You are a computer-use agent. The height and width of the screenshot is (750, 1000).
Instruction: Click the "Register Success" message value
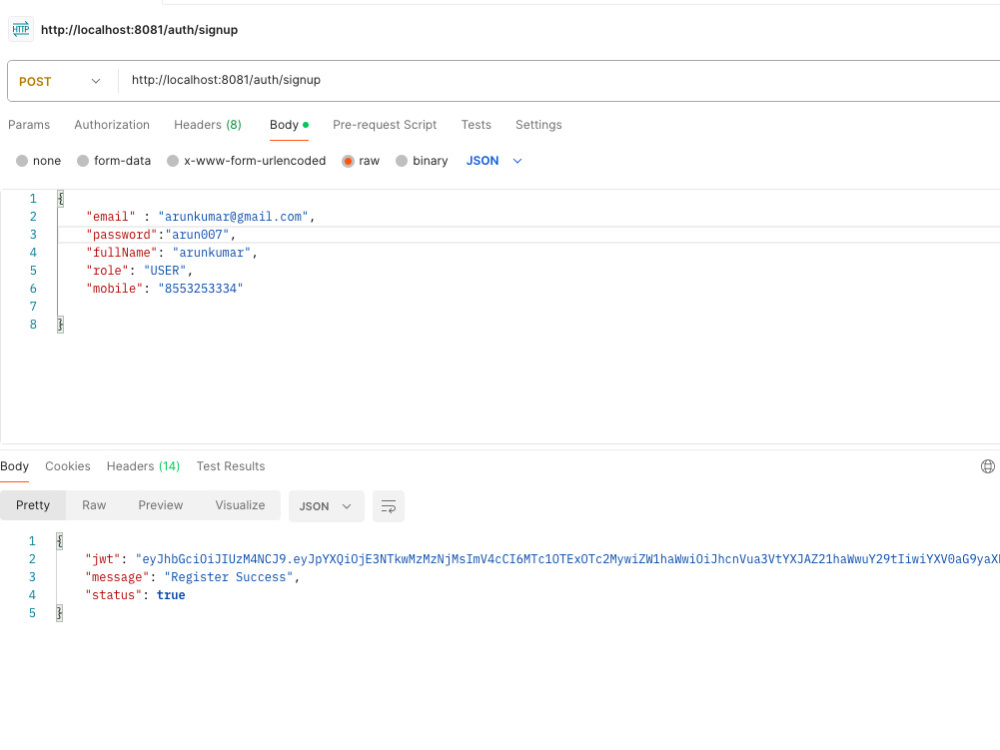(229, 577)
